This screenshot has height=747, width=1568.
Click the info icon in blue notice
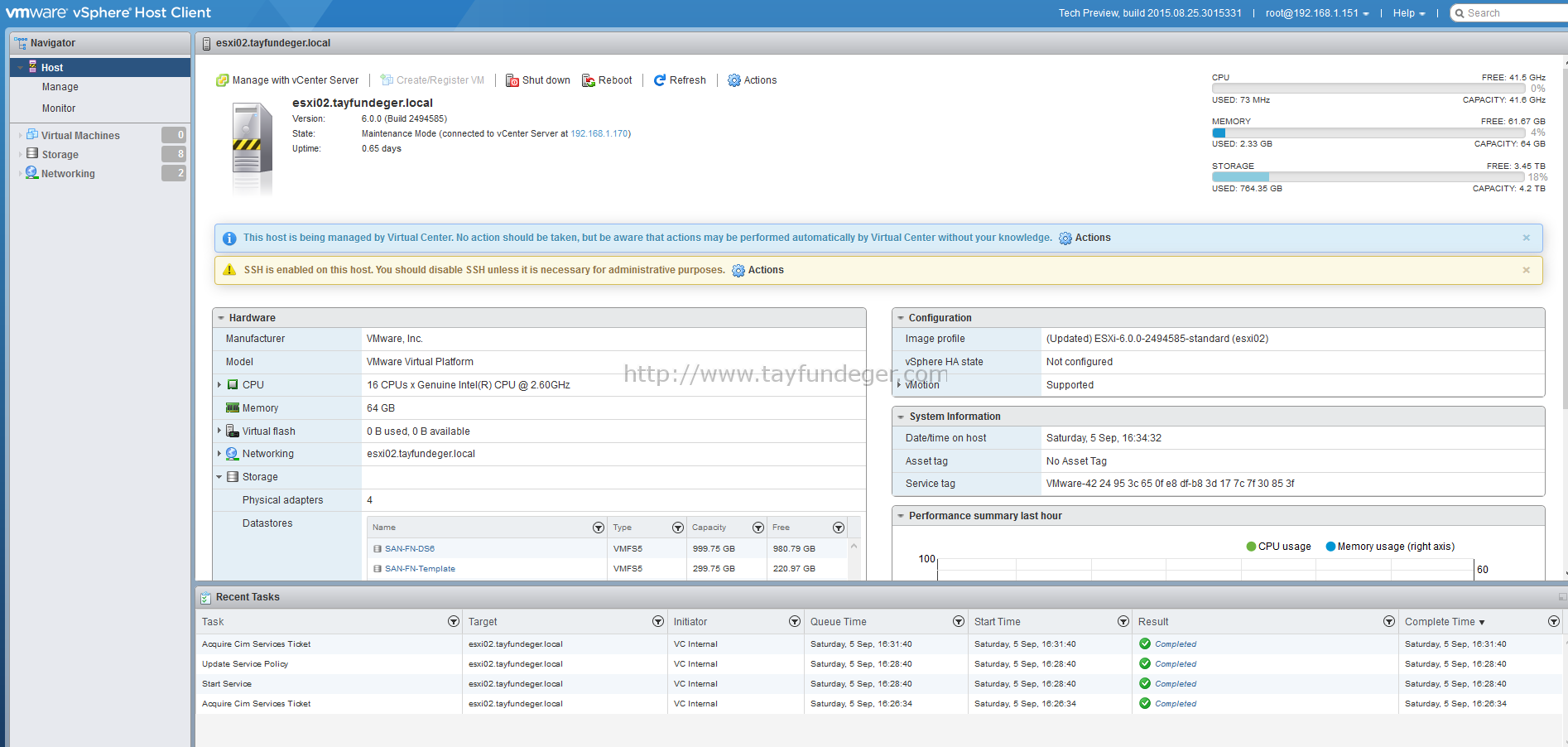pyautogui.click(x=229, y=239)
